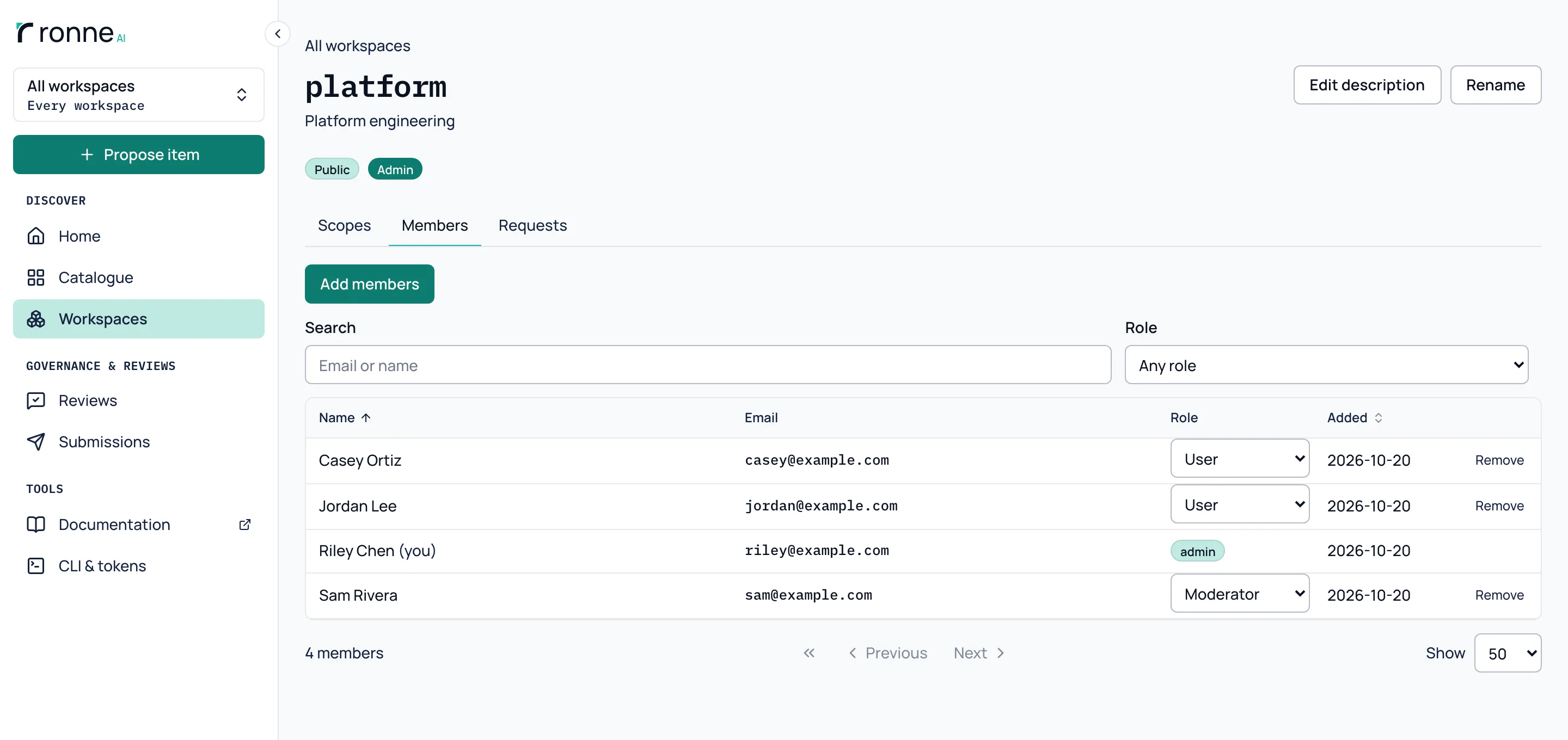The width and height of the screenshot is (1568, 740).
Task: Click the plus icon in Propose item
Action: coord(87,155)
